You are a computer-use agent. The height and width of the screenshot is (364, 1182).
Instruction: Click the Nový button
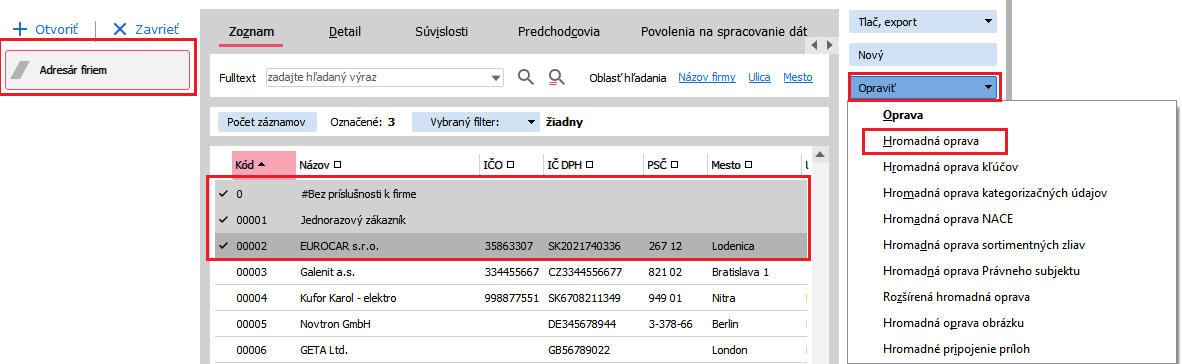(x=923, y=55)
